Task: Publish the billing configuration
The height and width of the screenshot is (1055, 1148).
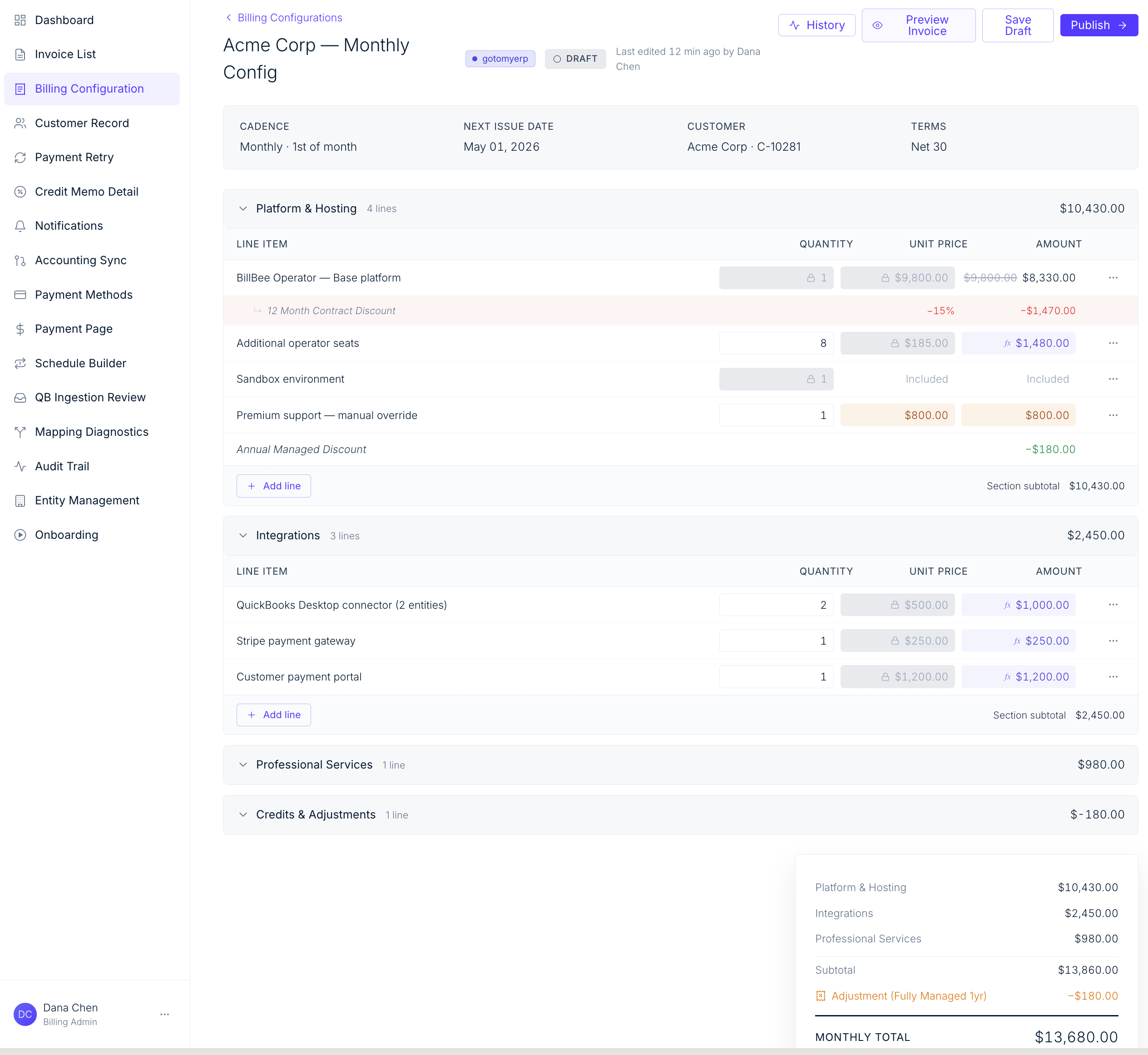Action: [x=1099, y=25]
